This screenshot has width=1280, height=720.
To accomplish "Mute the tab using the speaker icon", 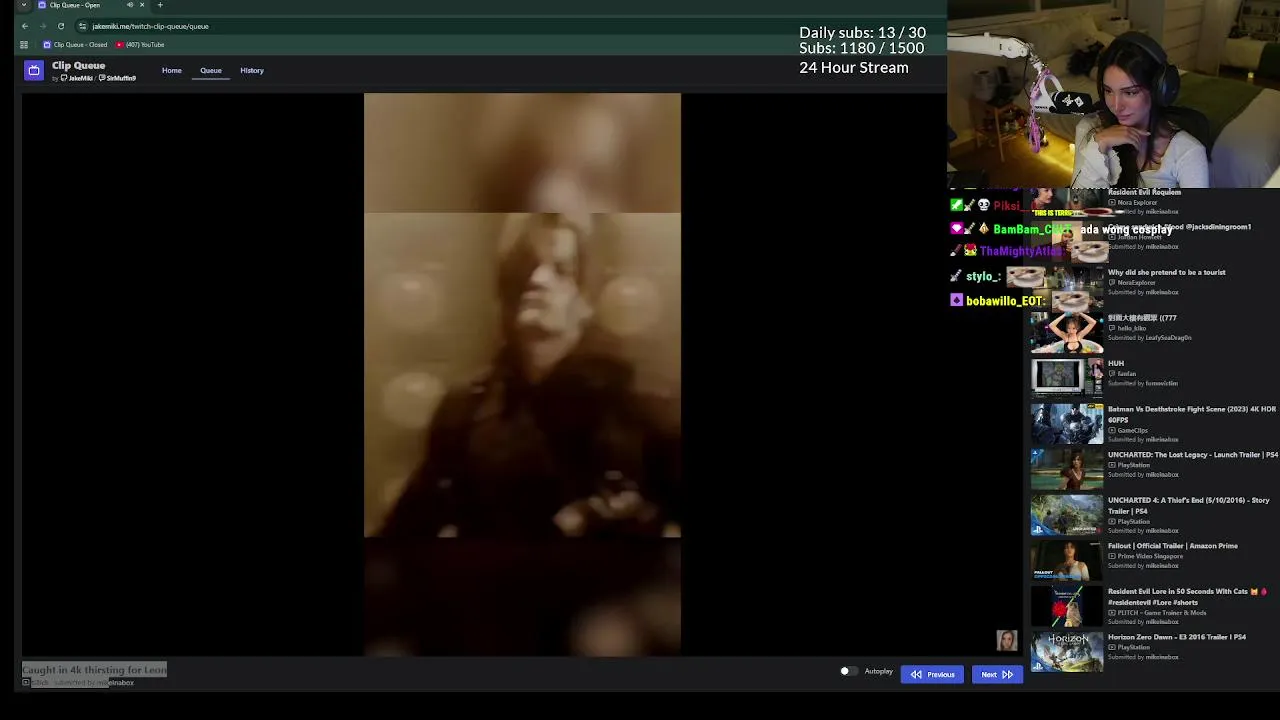I will (x=129, y=5).
